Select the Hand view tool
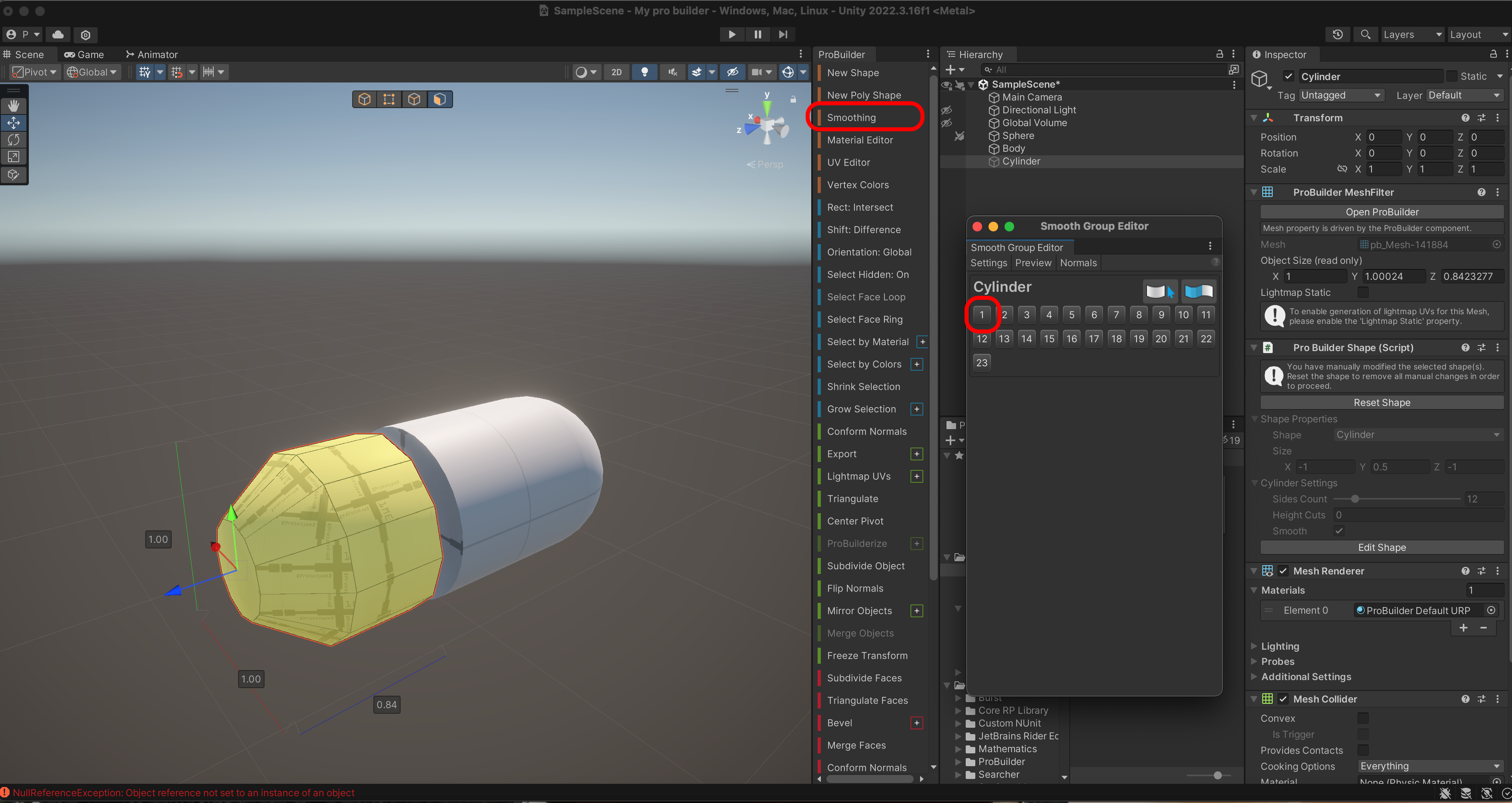Image resolution: width=1512 pixels, height=803 pixels. coord(14,106)
